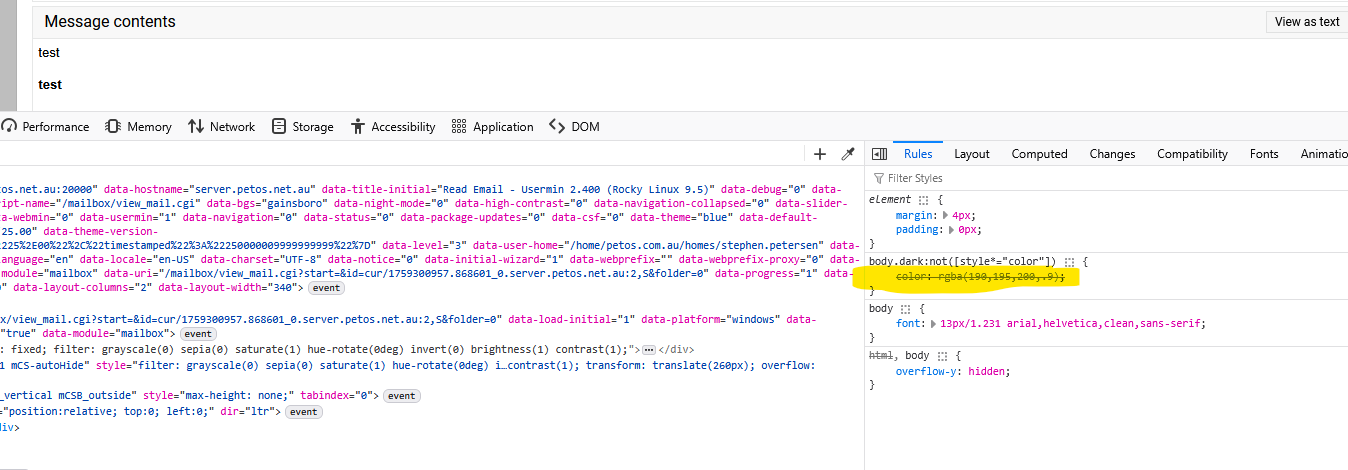This screenshot has height=470, width=1348.
Task: Click the Application panel grid icon
Action: (x=459, y=127)
